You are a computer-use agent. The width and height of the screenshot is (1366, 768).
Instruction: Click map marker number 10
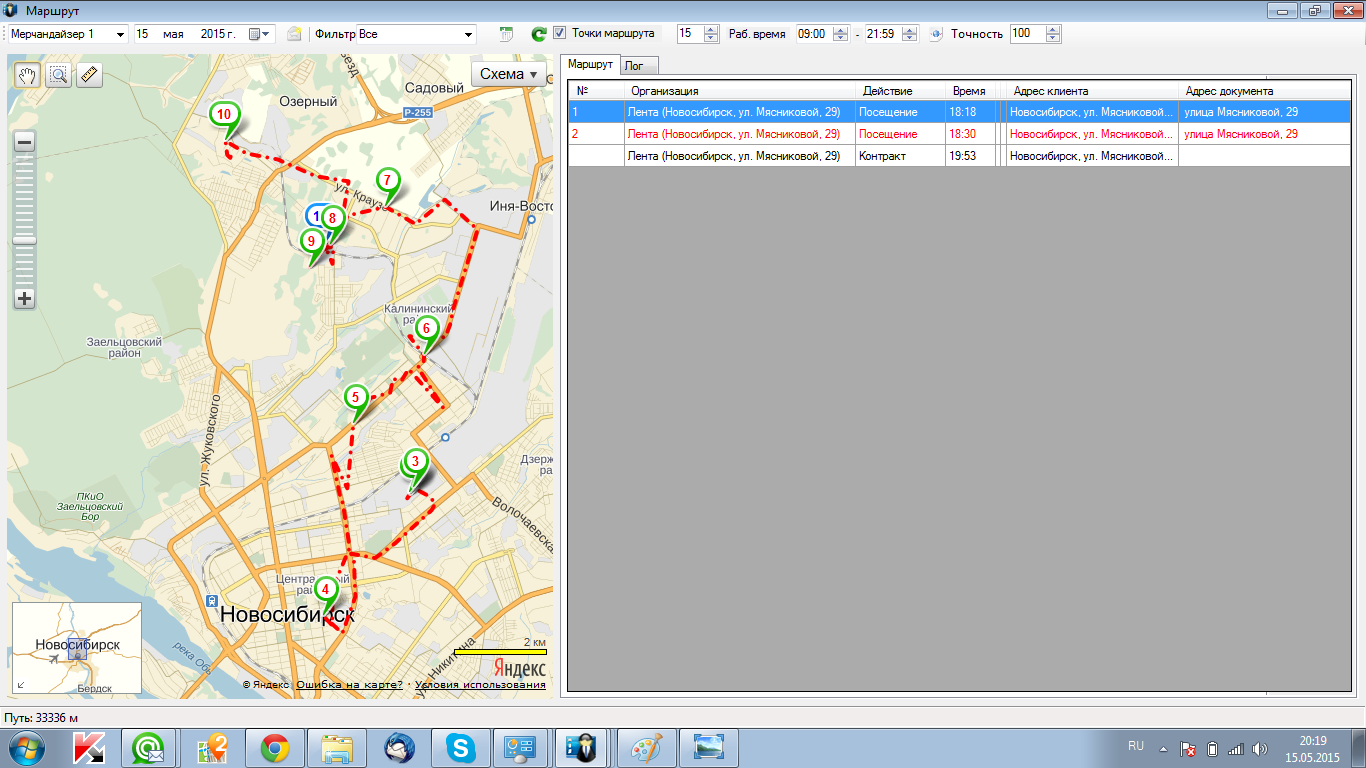225,116
